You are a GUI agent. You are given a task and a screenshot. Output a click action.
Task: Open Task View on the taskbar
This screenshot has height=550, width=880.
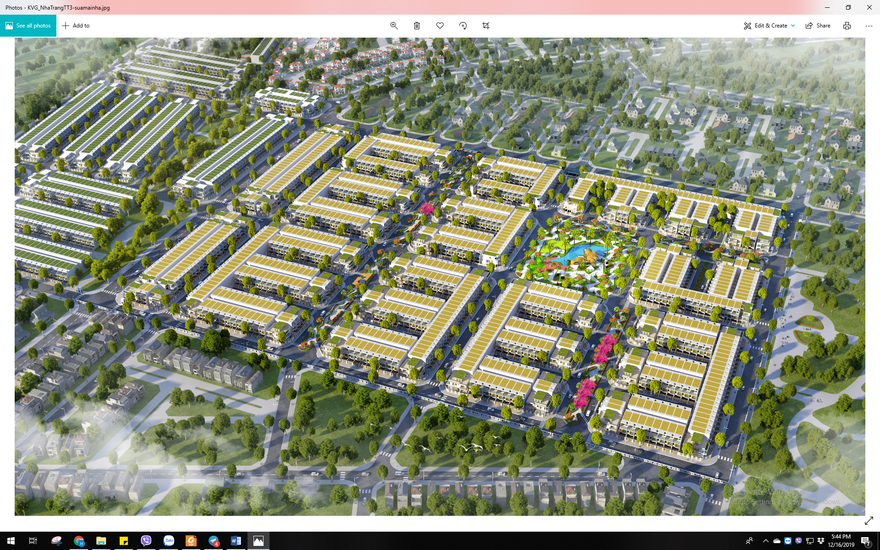click(x=33, y=540)
